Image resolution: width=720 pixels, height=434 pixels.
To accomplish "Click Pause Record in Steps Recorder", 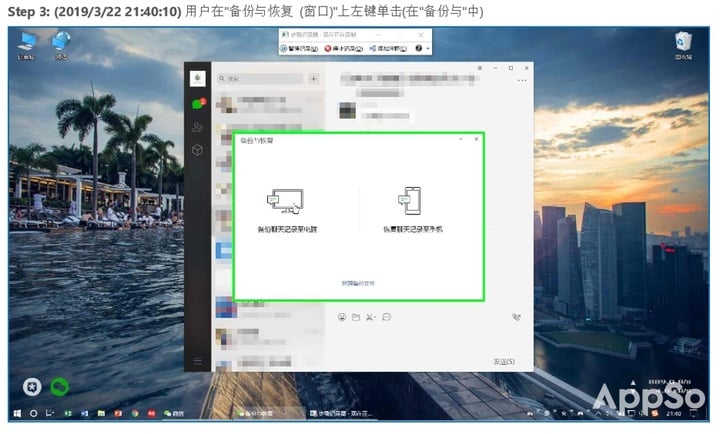I will [x=299, y=48].
